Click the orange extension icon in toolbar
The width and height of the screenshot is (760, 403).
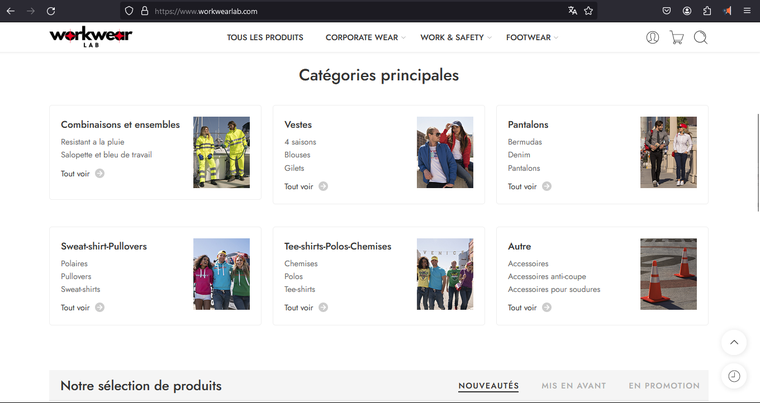[x=728, y=11]
